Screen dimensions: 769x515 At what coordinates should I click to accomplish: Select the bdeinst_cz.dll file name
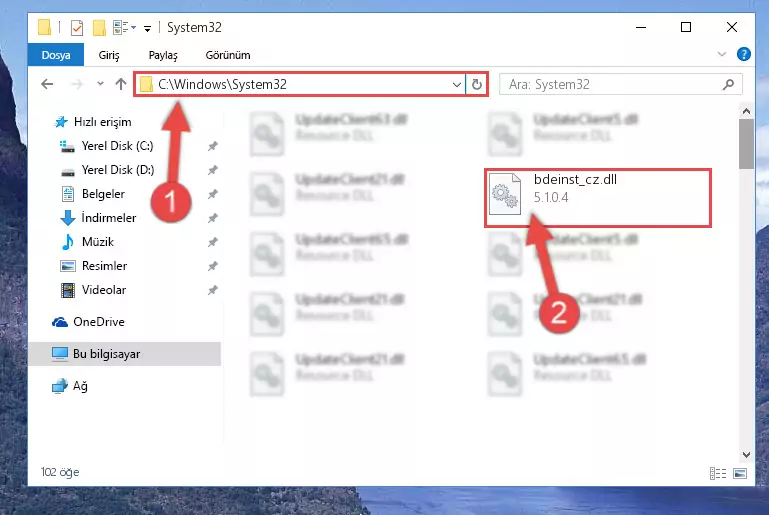(x=575, y=180)
